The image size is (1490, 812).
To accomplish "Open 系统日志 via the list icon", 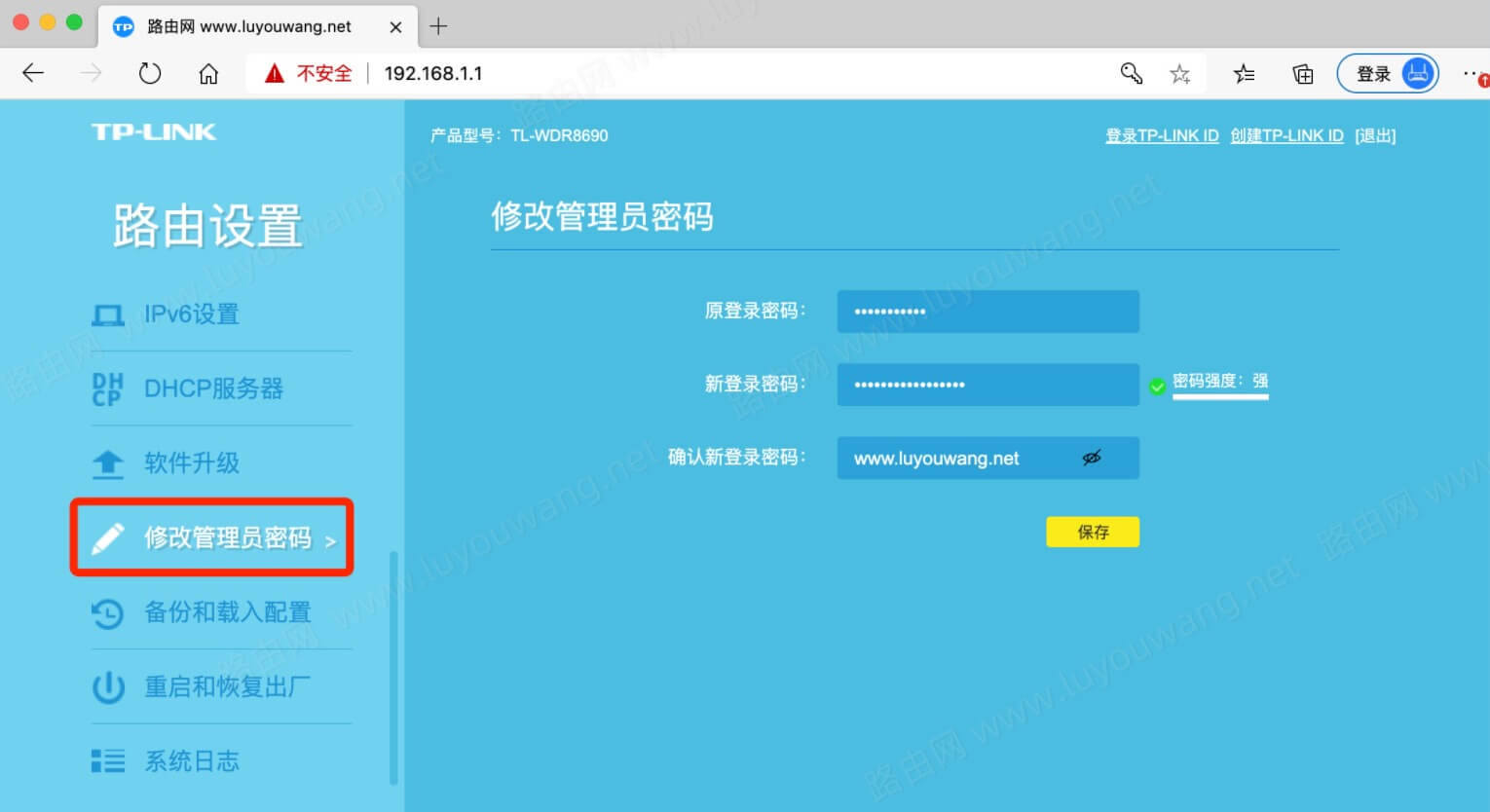I will click(108, 760).
